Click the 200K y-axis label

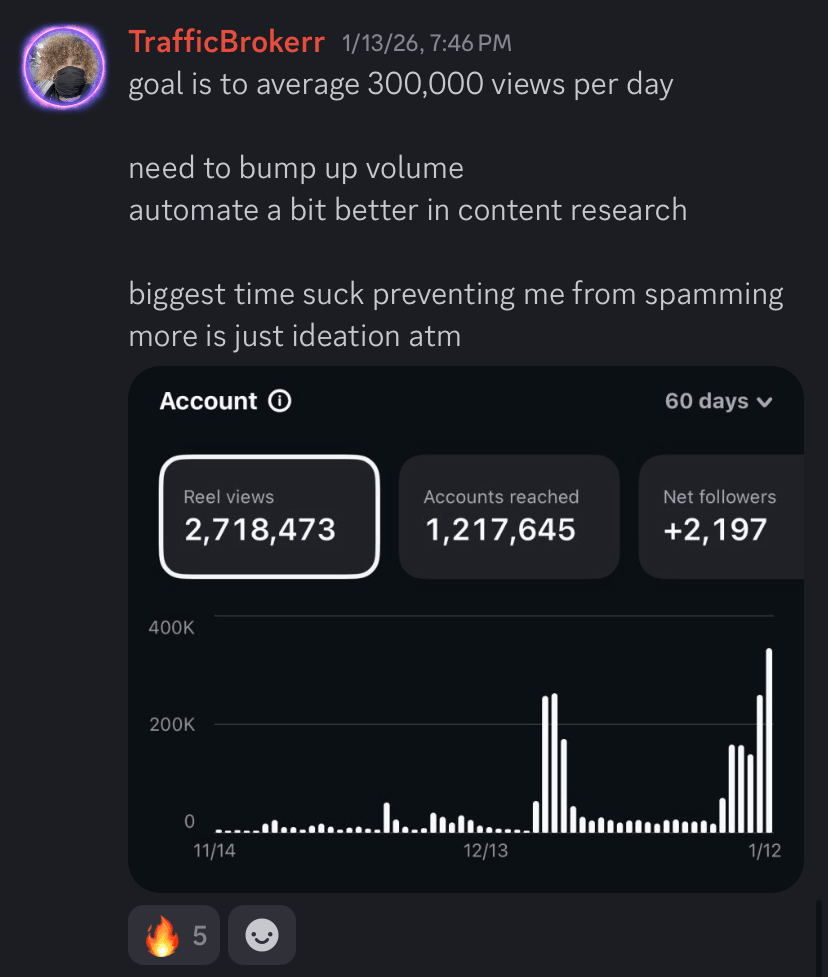tap(173, 724)
